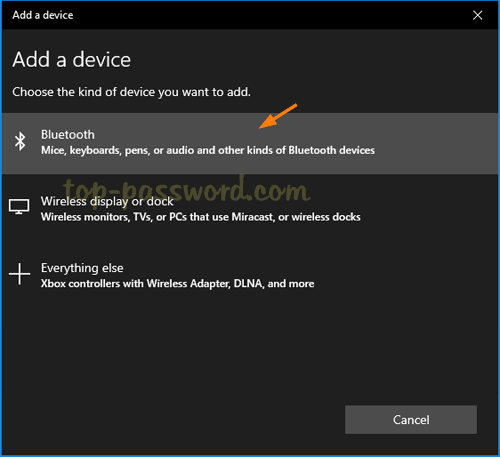
Task: Cancel adding a device
Action: point(411,420)
